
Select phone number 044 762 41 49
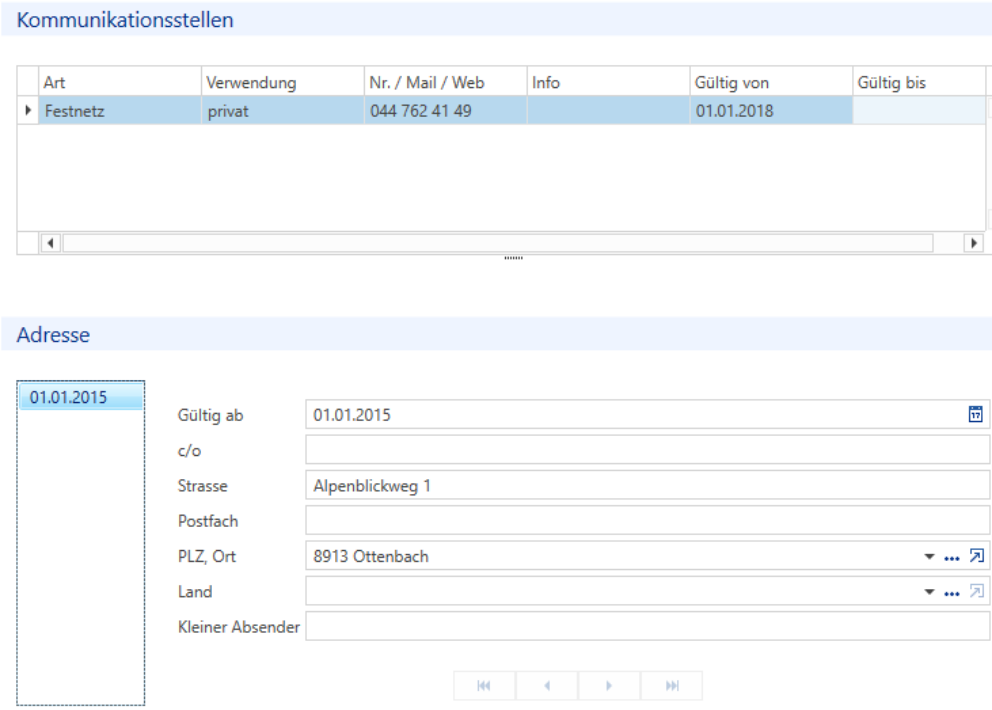tap(445, 111)
